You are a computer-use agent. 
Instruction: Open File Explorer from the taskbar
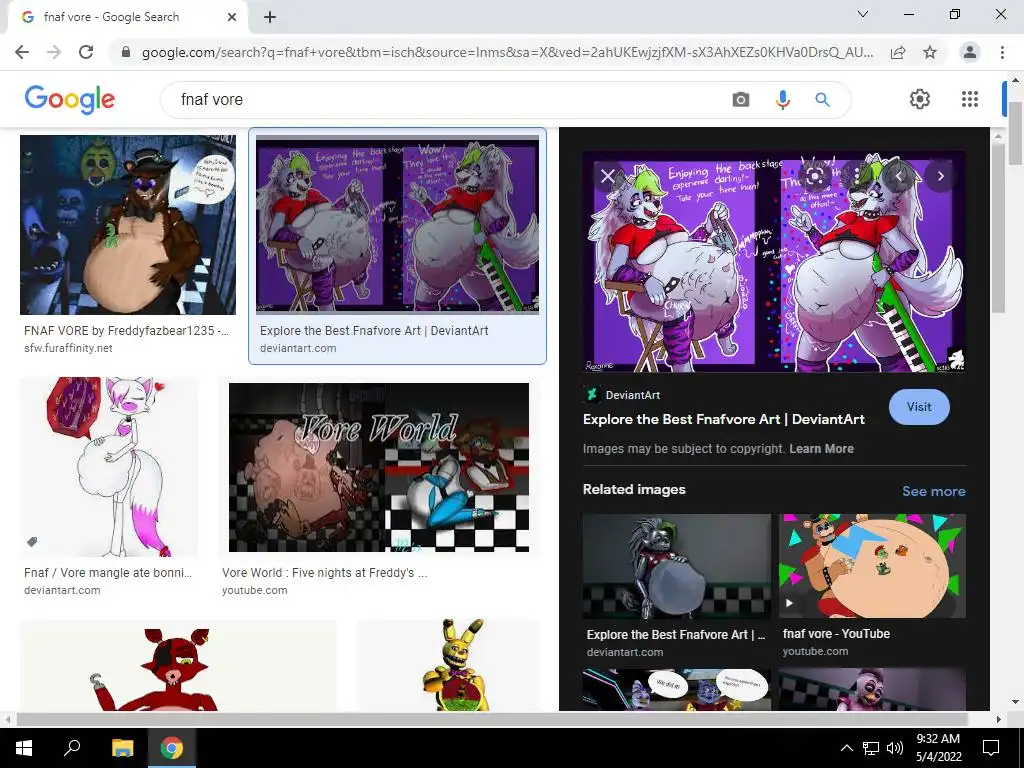(x=122, y=748)
